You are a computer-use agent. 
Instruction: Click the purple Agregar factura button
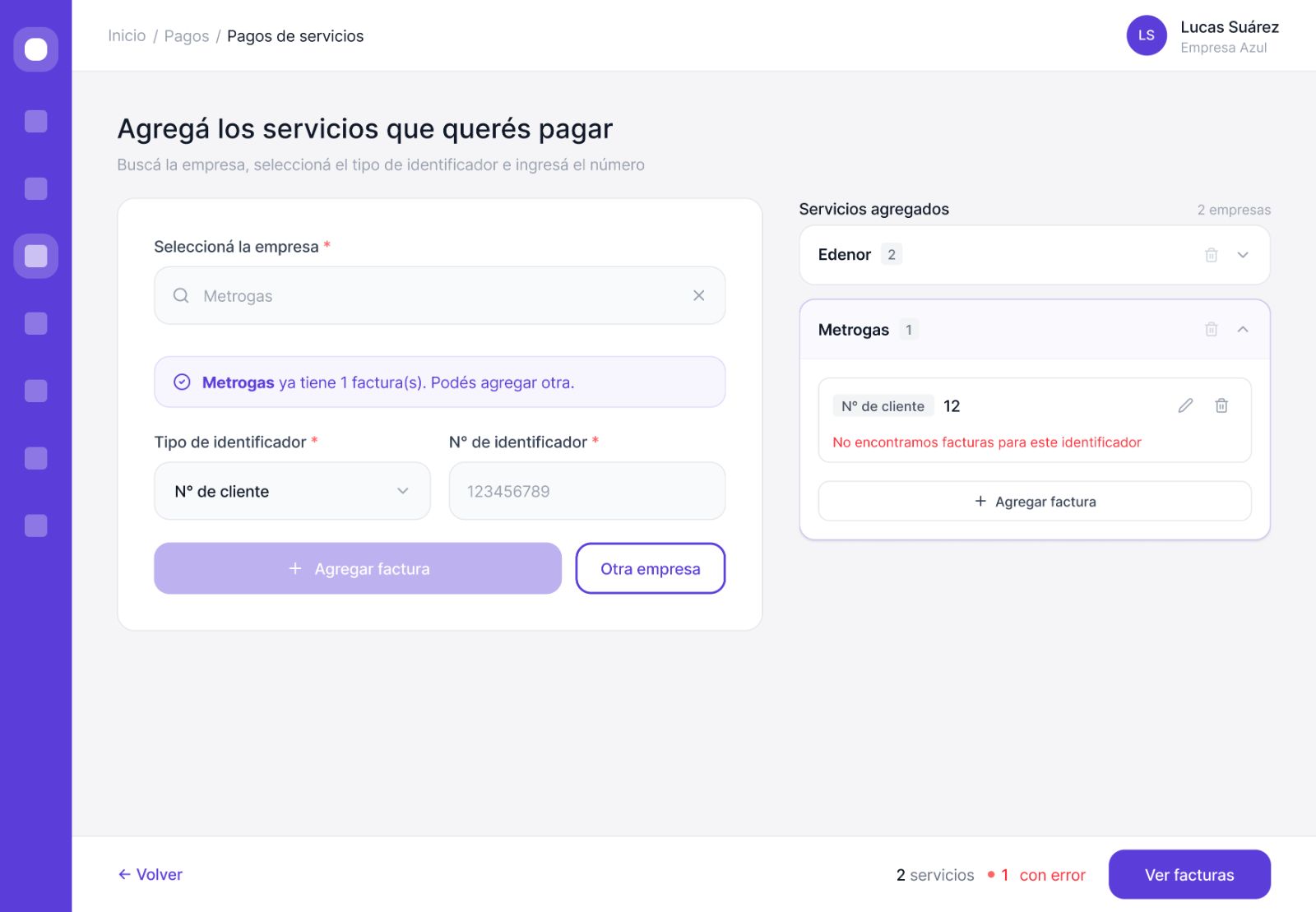[358, 568]
